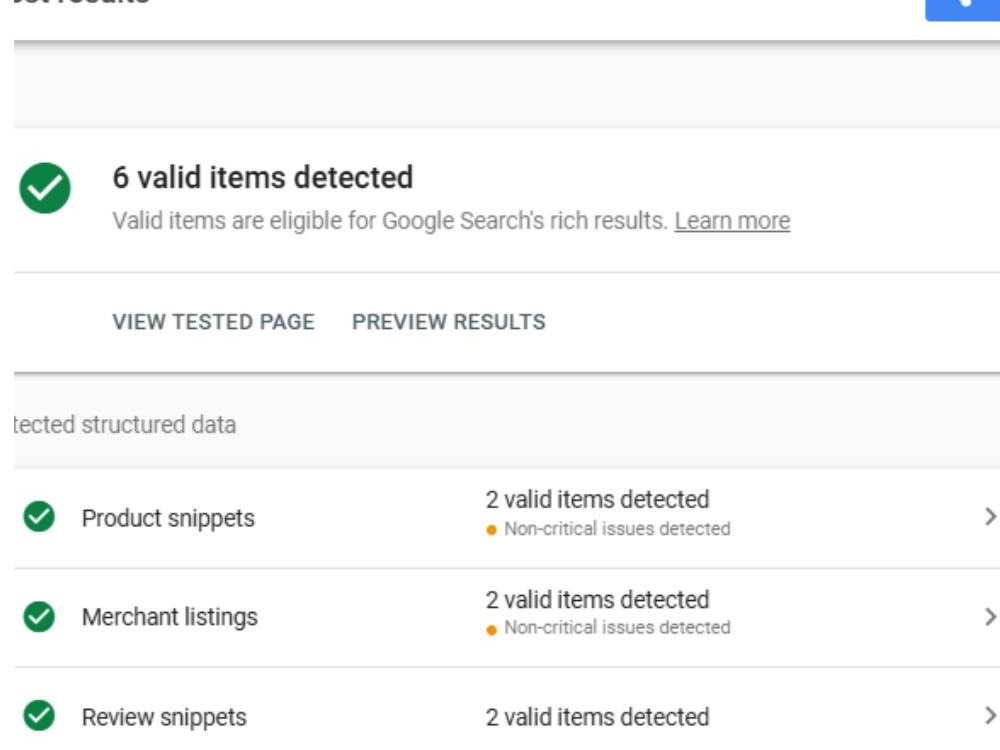
Task: Click the green check icon for Merchant listings
Action: coord(39,616)
